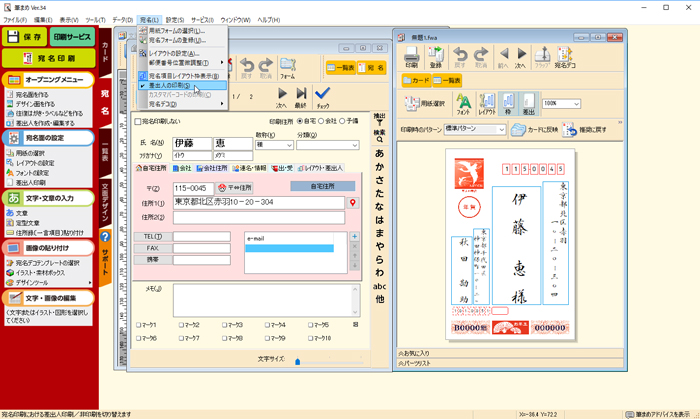This screenshot has width=700, height=419.
Task: Tick the マーク1 checkbox
Action: [x=138, y=325]
